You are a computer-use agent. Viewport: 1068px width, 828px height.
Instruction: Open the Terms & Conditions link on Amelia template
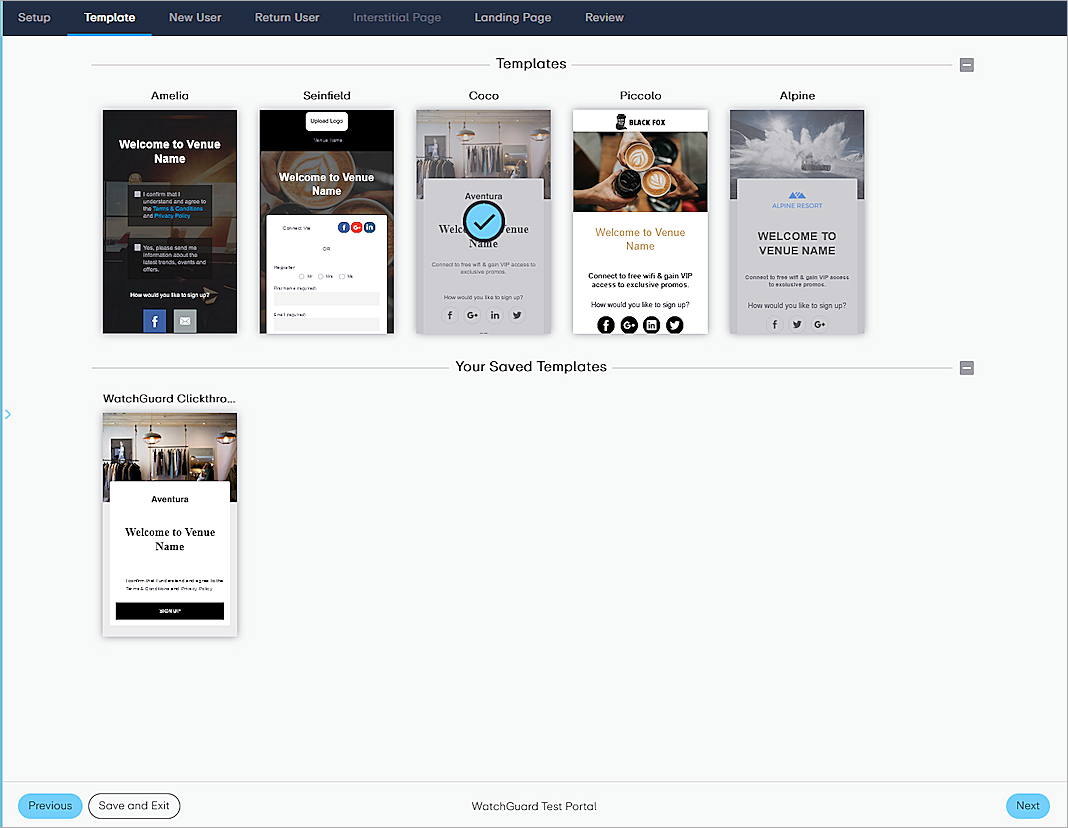pos(177,208)
